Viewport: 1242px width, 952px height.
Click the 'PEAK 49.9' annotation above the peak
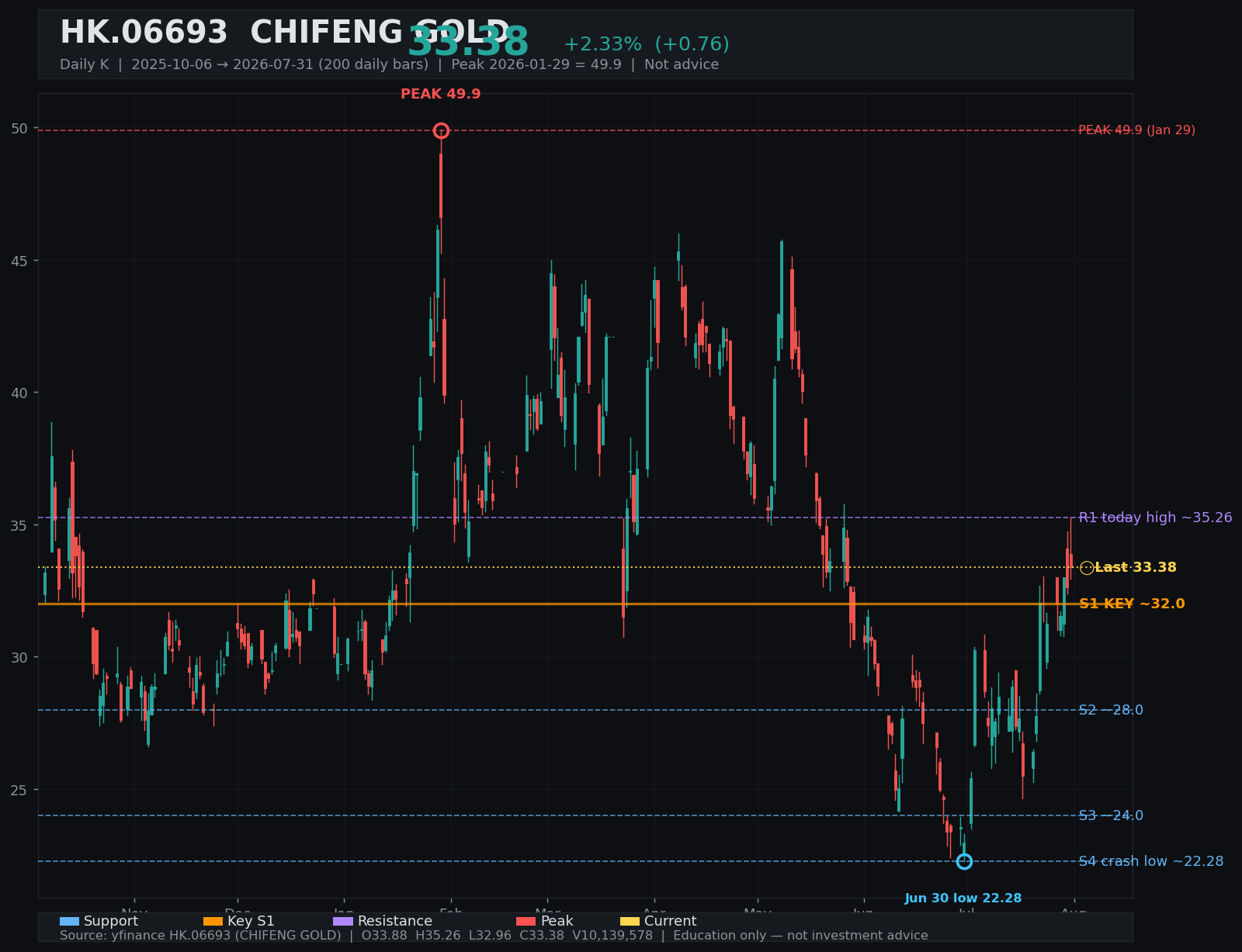pyautogui.click(x=441, y=95)
